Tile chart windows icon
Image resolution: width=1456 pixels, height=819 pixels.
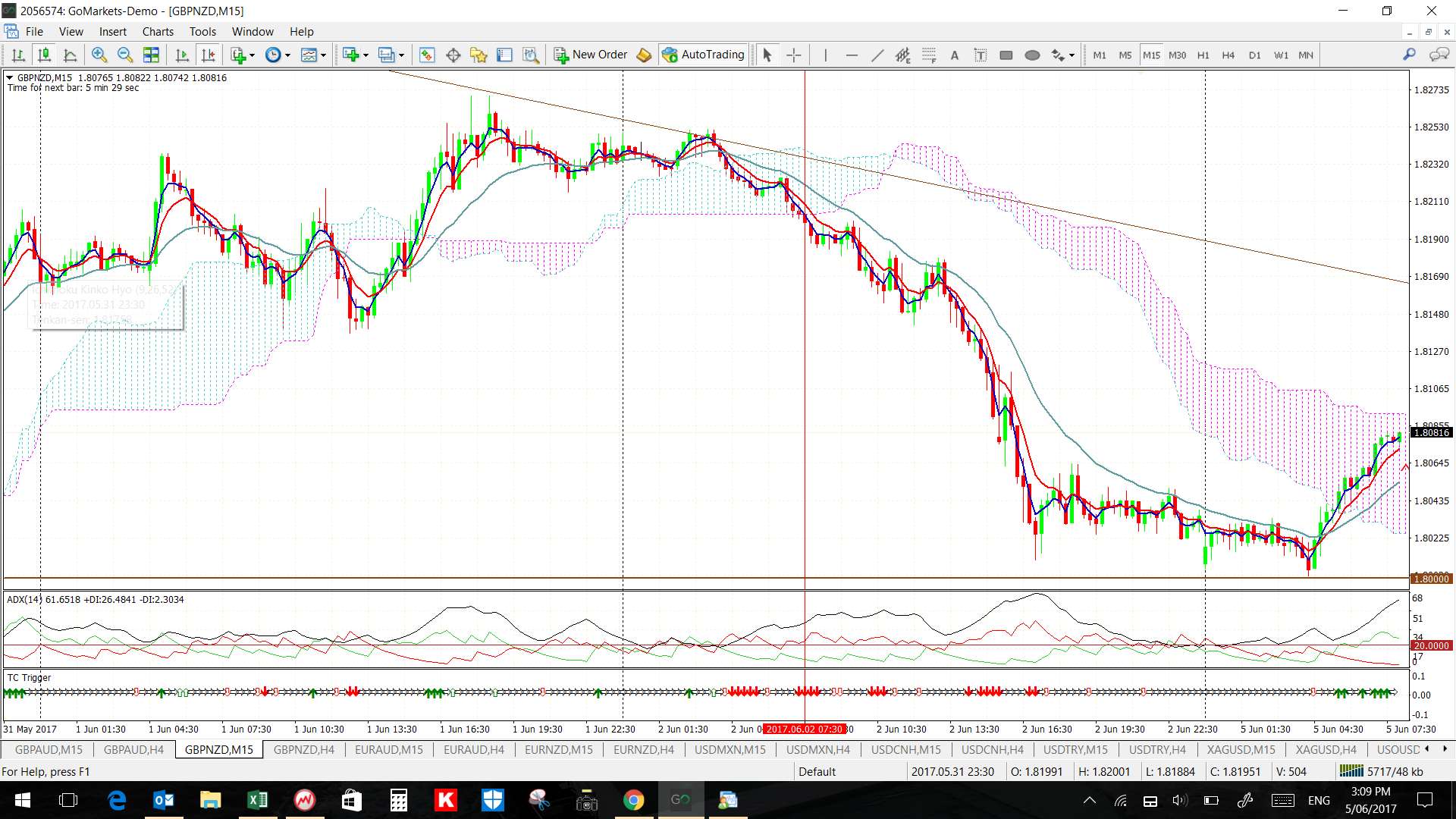151,55
